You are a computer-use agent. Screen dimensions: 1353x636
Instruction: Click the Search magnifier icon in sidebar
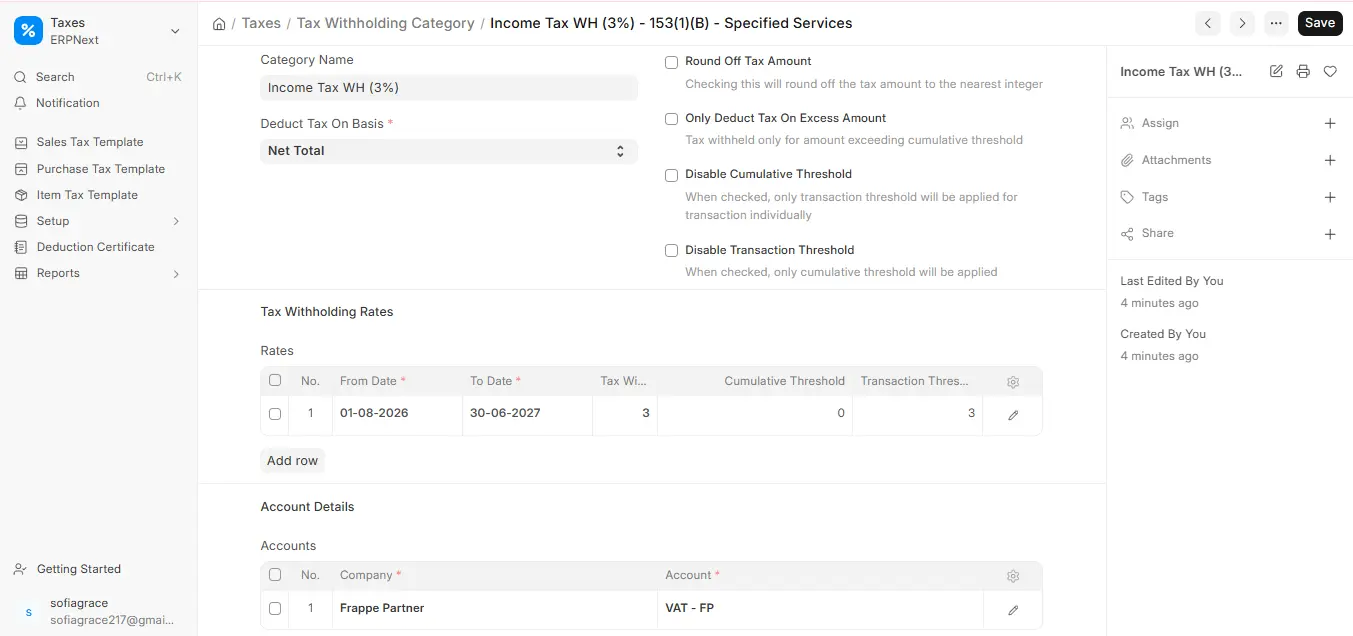pyautogui.click(x=20, y=77)
